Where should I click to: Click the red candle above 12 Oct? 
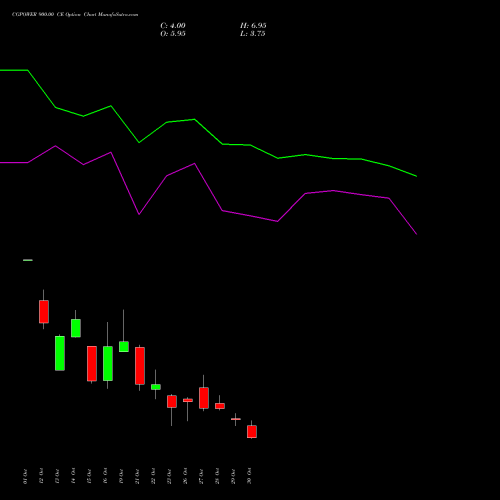point(44,312)
